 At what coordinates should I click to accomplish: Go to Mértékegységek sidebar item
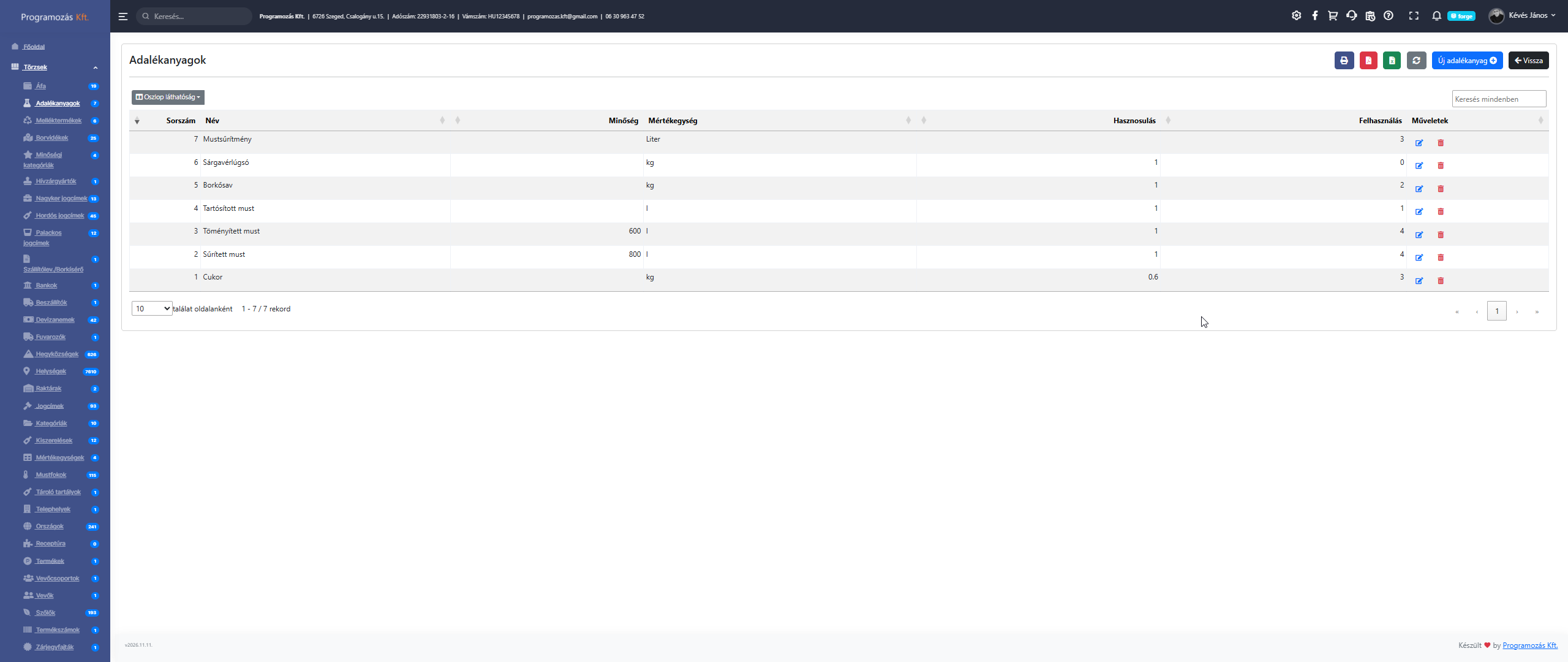click(x=59, y=458)
